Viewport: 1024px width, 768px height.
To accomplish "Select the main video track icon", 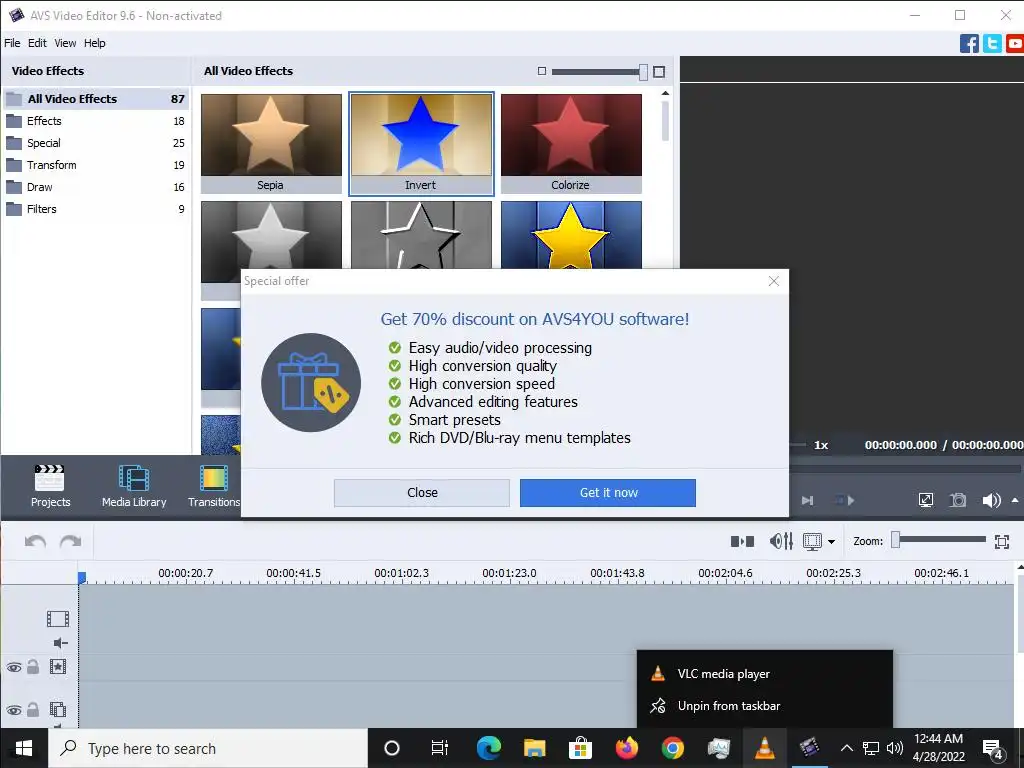I will coord(57,618).
